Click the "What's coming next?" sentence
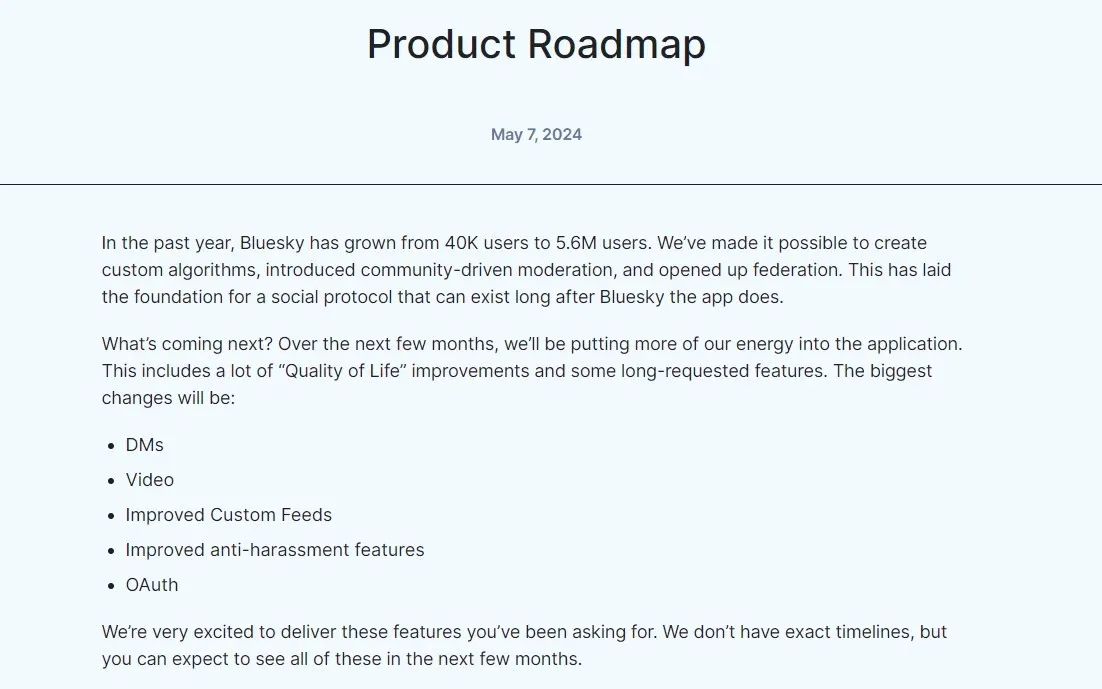Viewport: 1102px width, 689px height. [187, 344]
